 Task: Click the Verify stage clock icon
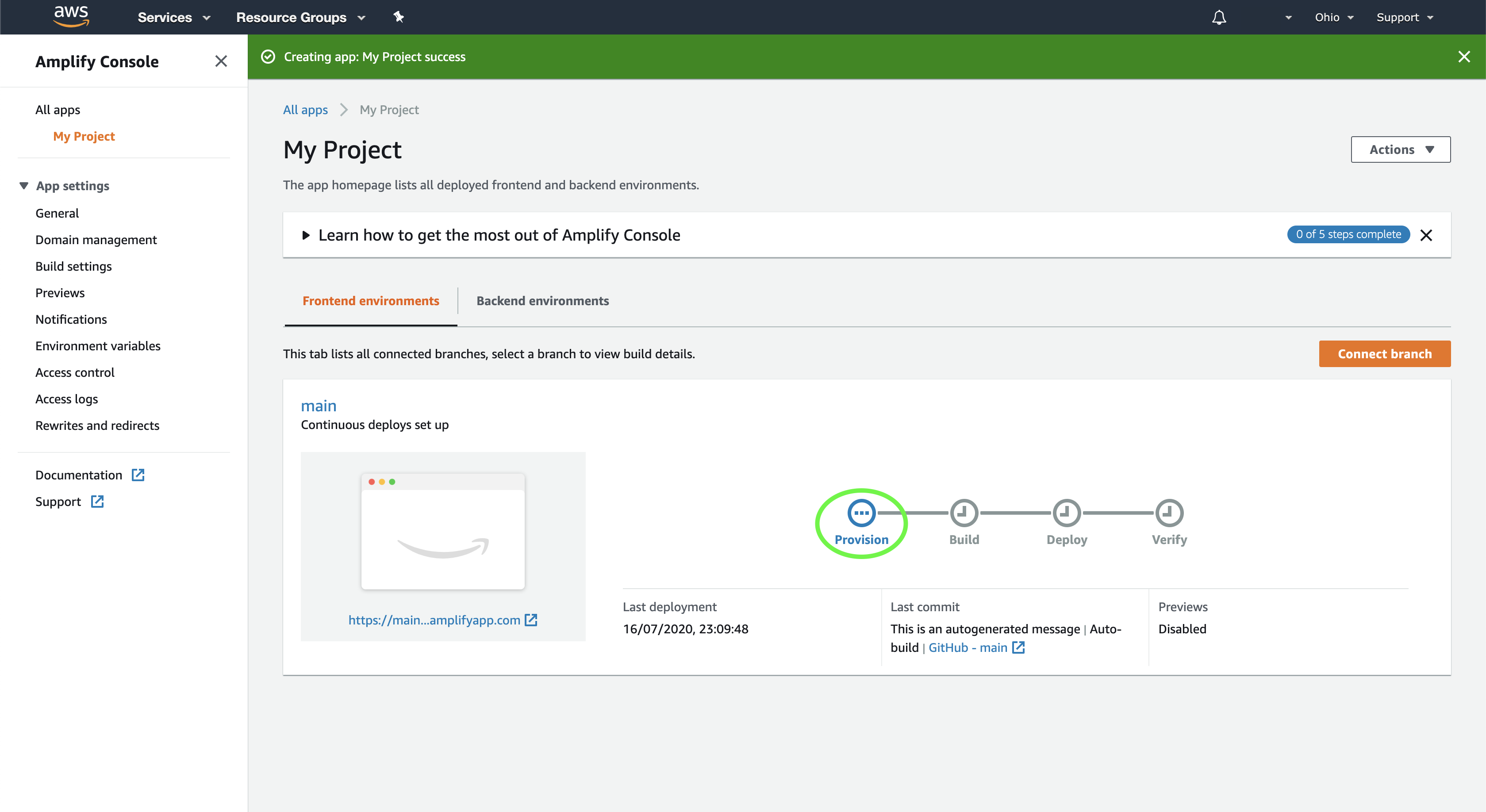click(x=1169, y=513)
